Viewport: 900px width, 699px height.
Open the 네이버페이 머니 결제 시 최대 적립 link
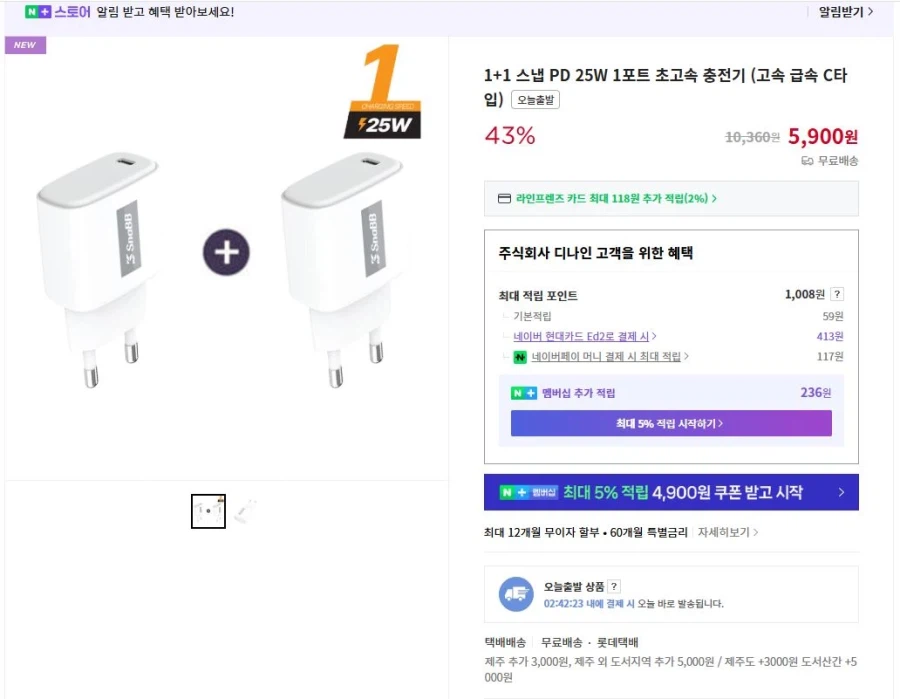608,357
